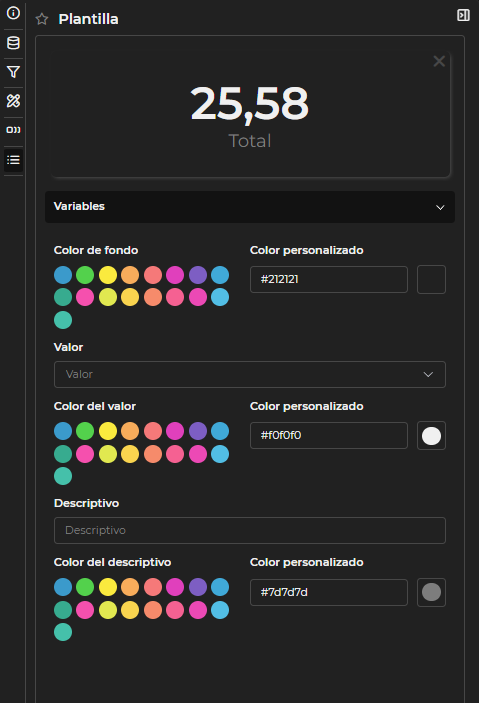Pick yellow swatch under Color del descriptivo

point(108,587)
